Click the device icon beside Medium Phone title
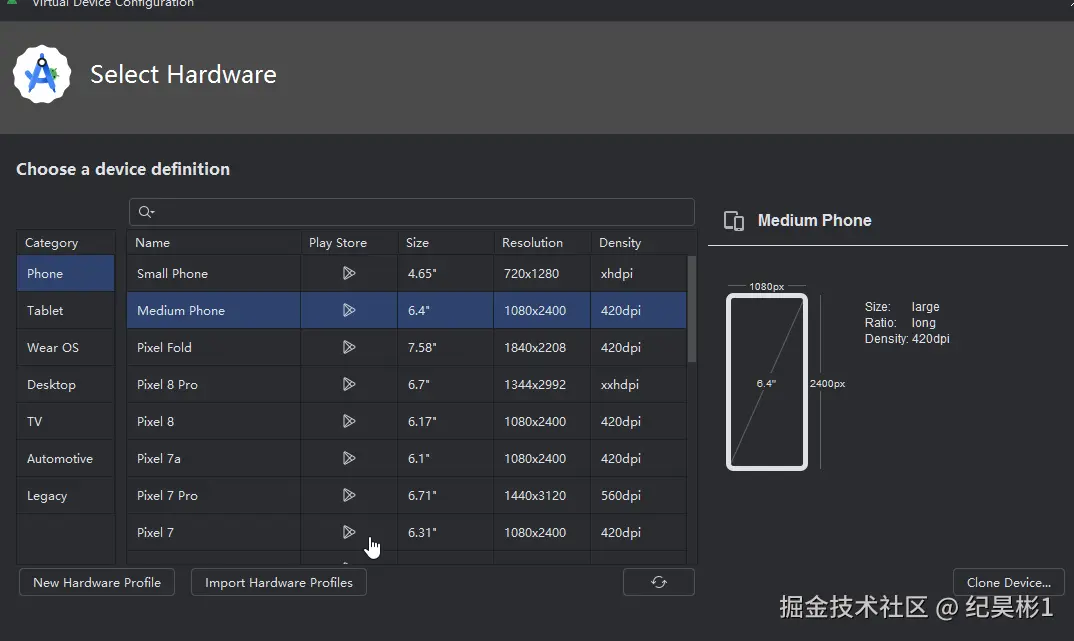This screenshot has height=641, width=1074. pyautogui.click(x=734, y=221)
